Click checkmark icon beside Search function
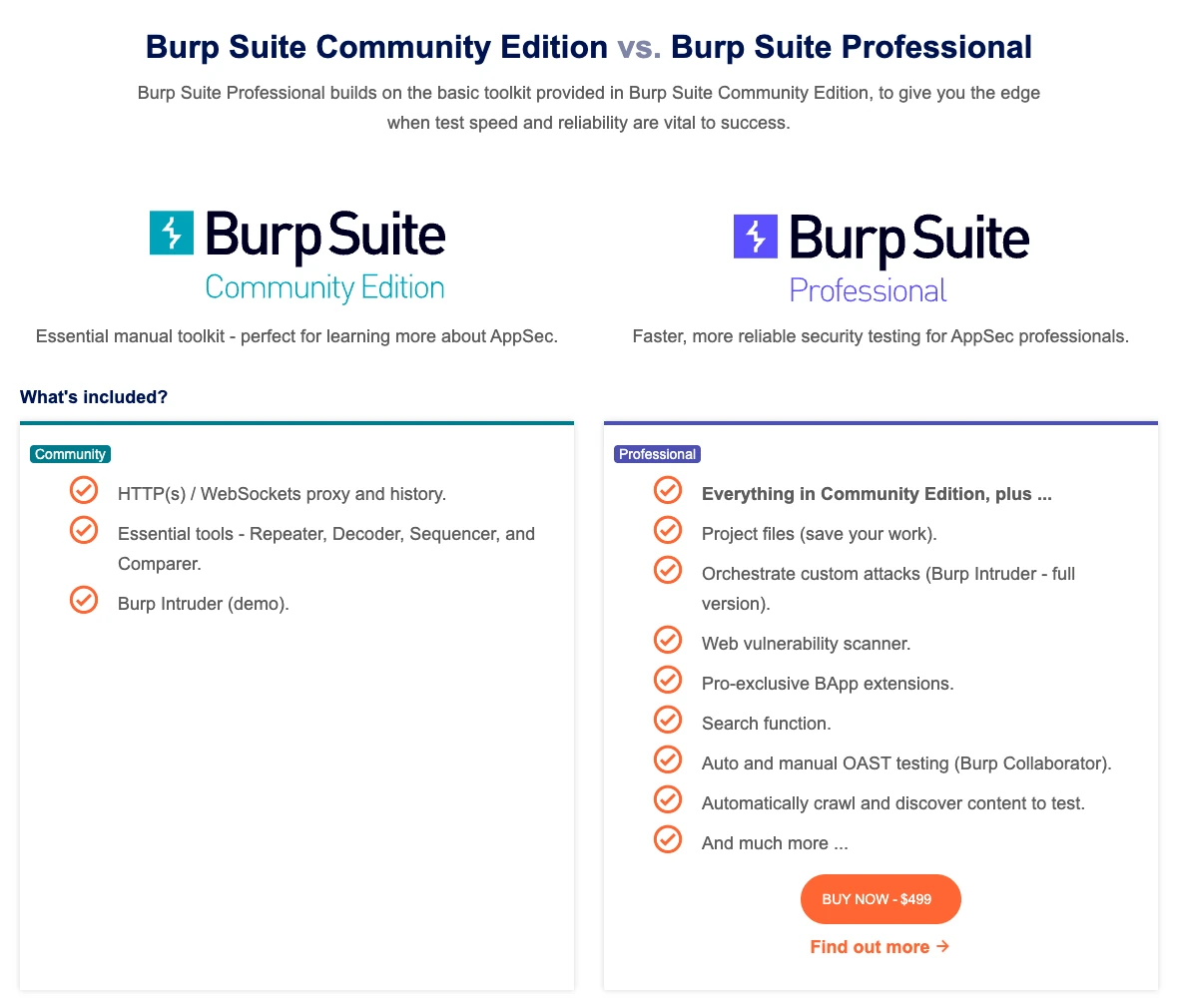1178x1008 pixels. [668, 720]
